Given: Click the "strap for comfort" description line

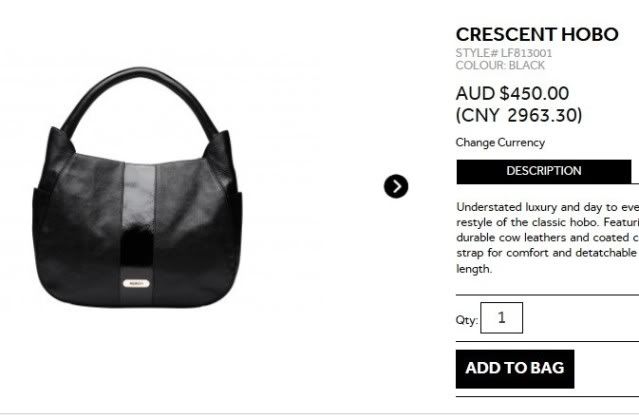Looking at the screenshot, I should coord(547,253).
